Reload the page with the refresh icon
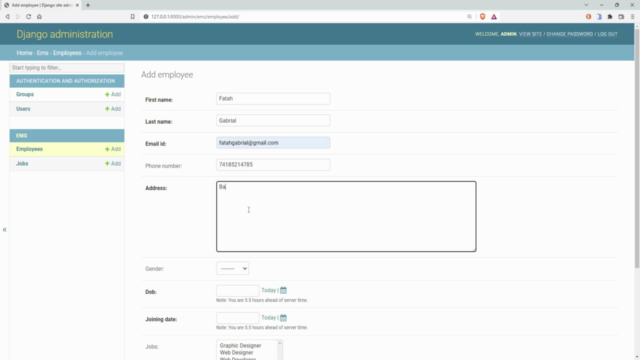640x360 pixels. coord(29,17)
